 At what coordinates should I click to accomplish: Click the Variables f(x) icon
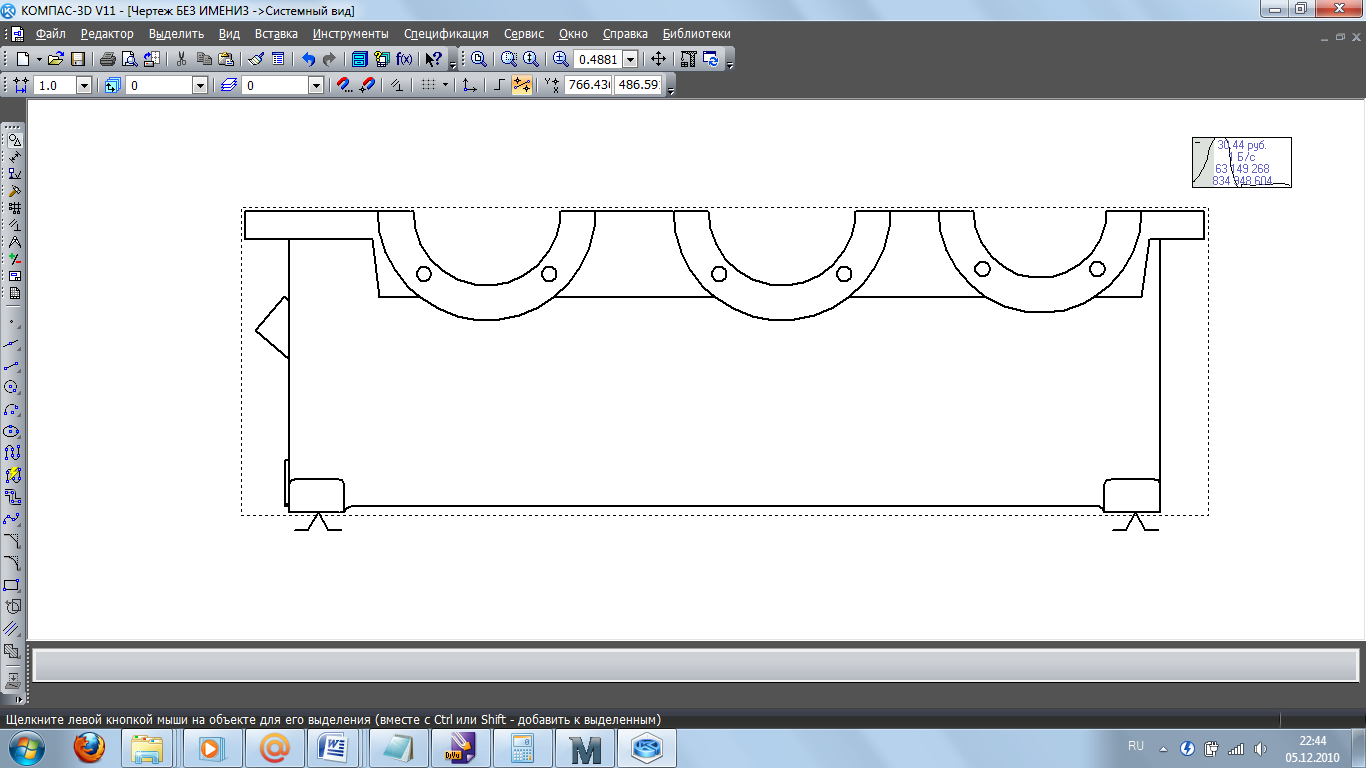[x=405, y=59]
